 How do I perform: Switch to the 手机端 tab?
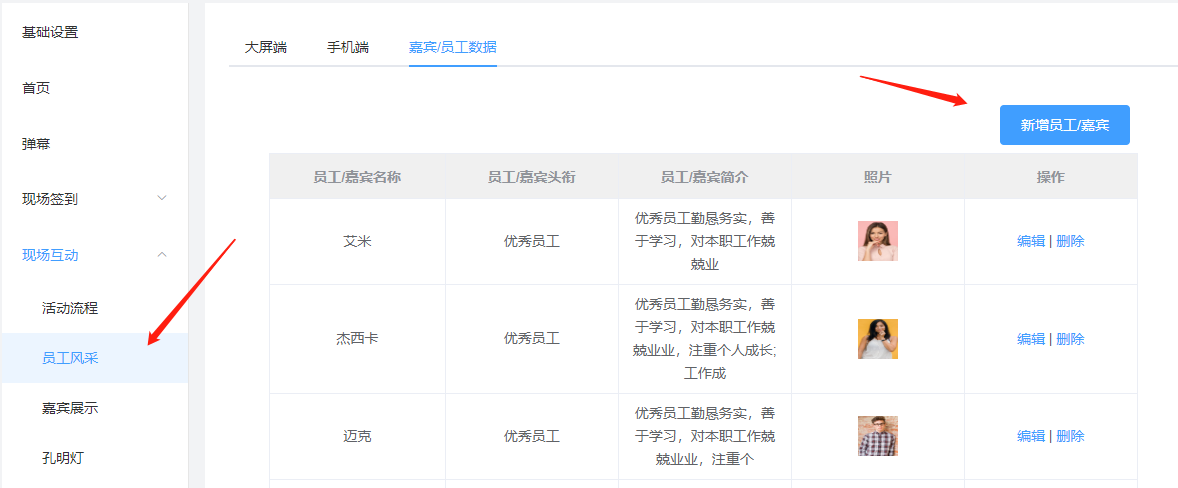348,47
